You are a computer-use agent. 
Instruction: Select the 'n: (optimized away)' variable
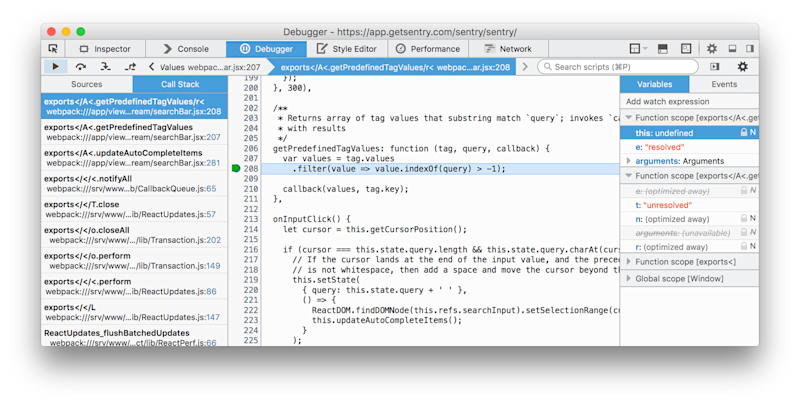pyautogui.click(x=689, y=219)
